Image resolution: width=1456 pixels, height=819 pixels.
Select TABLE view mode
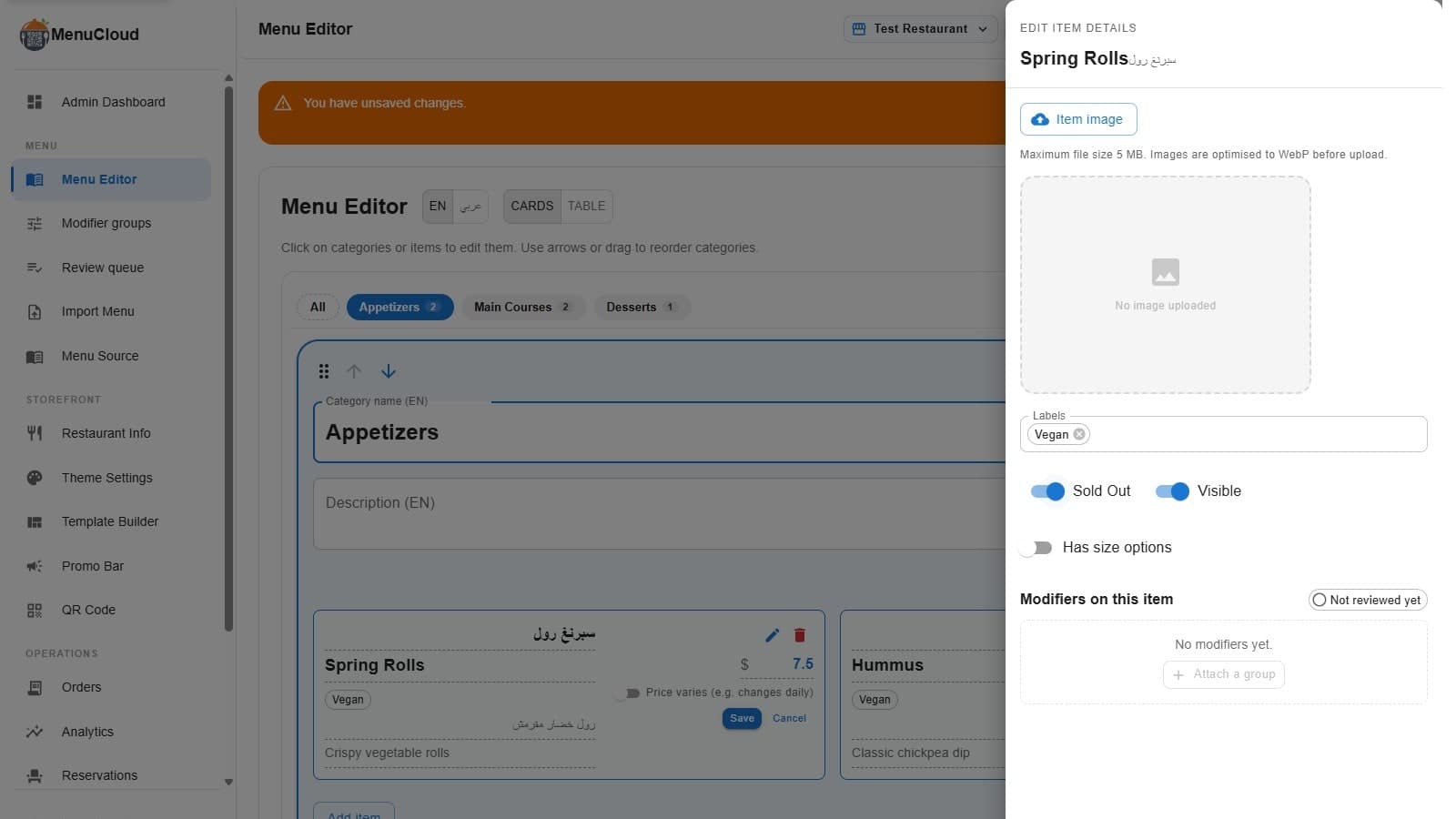click(x=587, y=206)
